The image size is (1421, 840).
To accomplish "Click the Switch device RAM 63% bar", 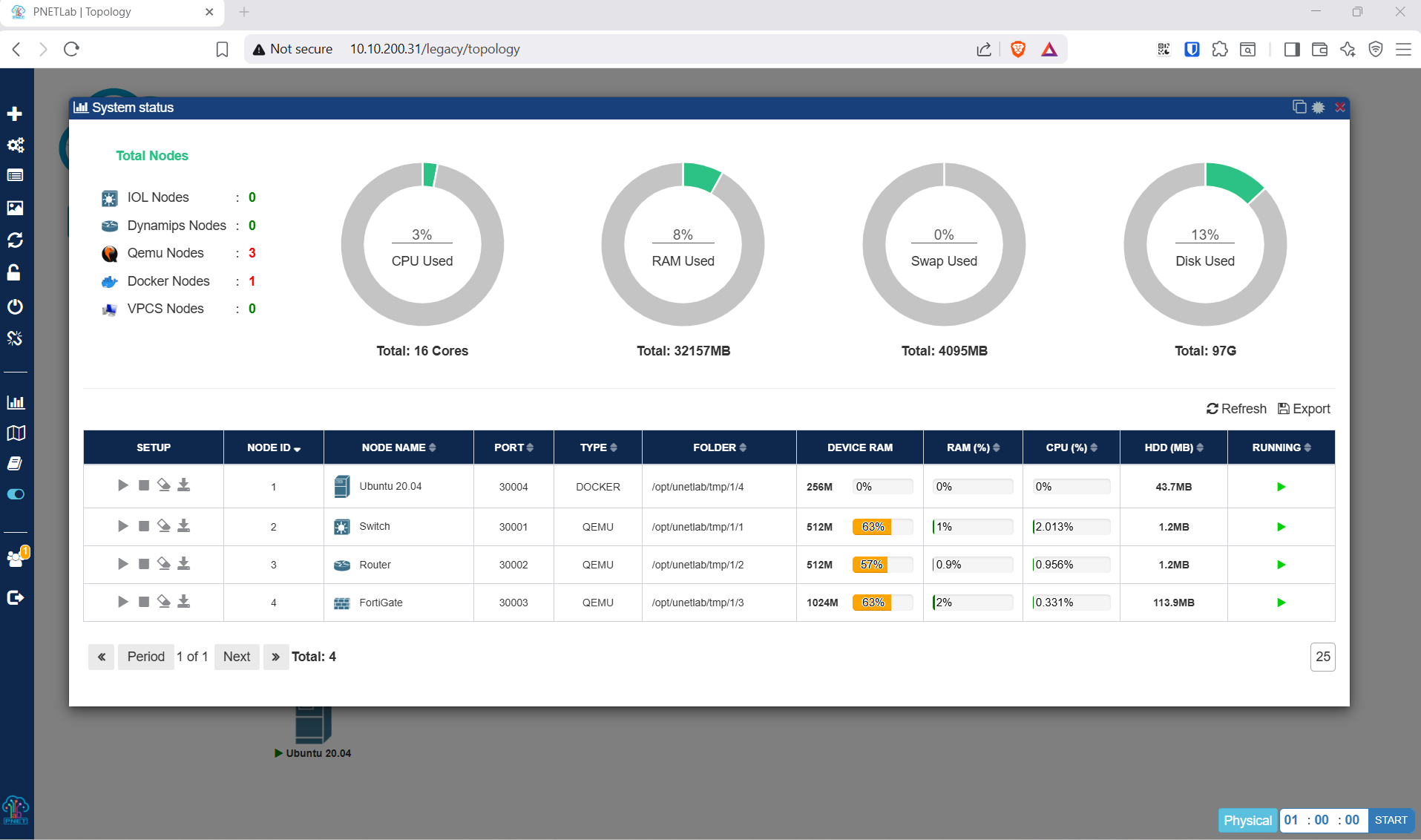I will pos(882,527).
